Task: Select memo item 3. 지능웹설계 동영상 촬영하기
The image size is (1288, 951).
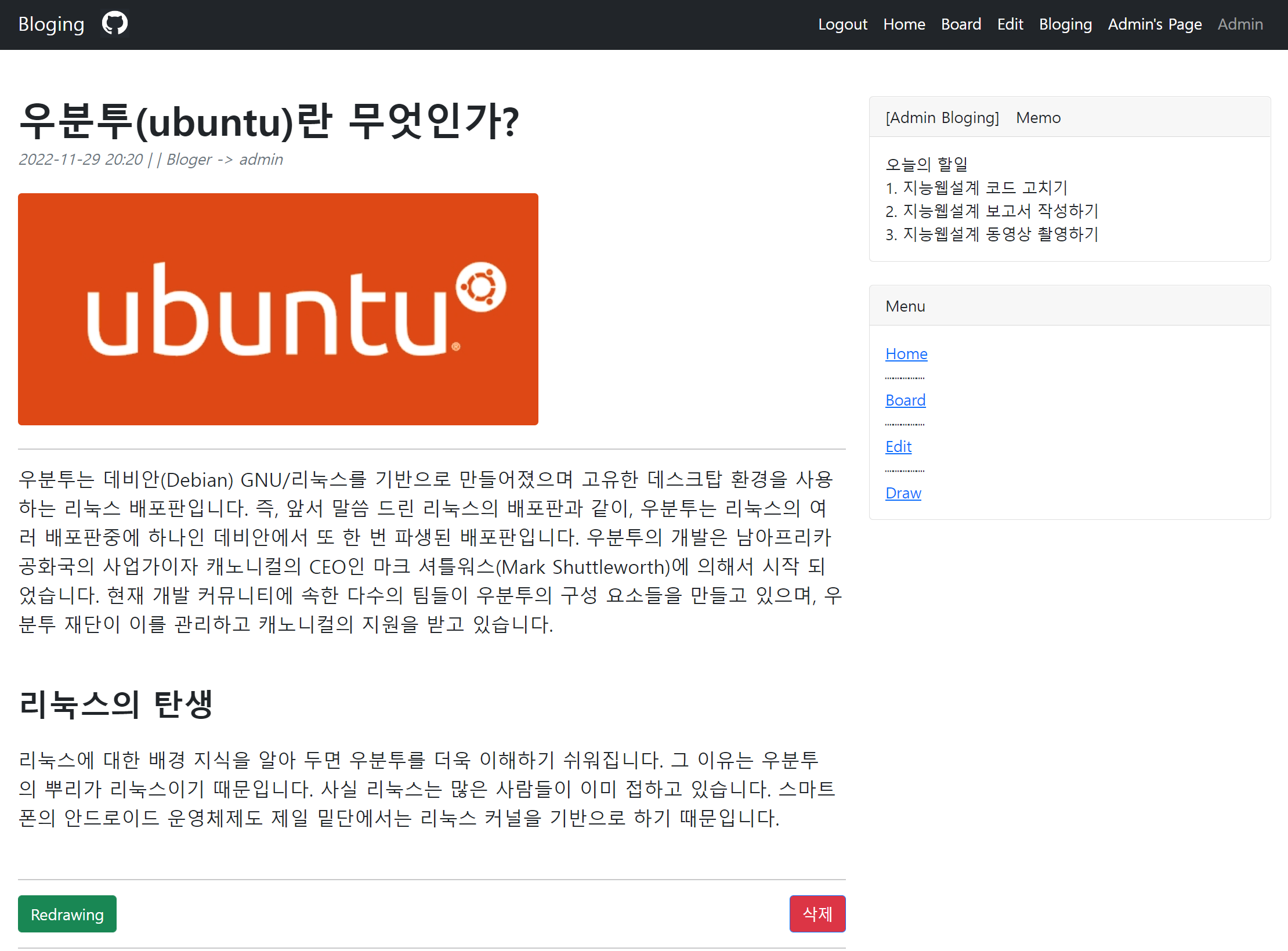Action: click(992, 234)
